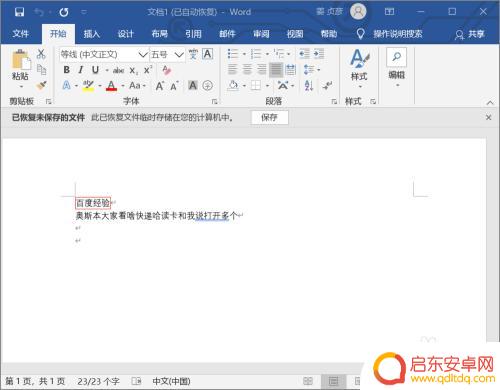Center align text
Viewport: 500px width, 390px height.
pos(247,70)
